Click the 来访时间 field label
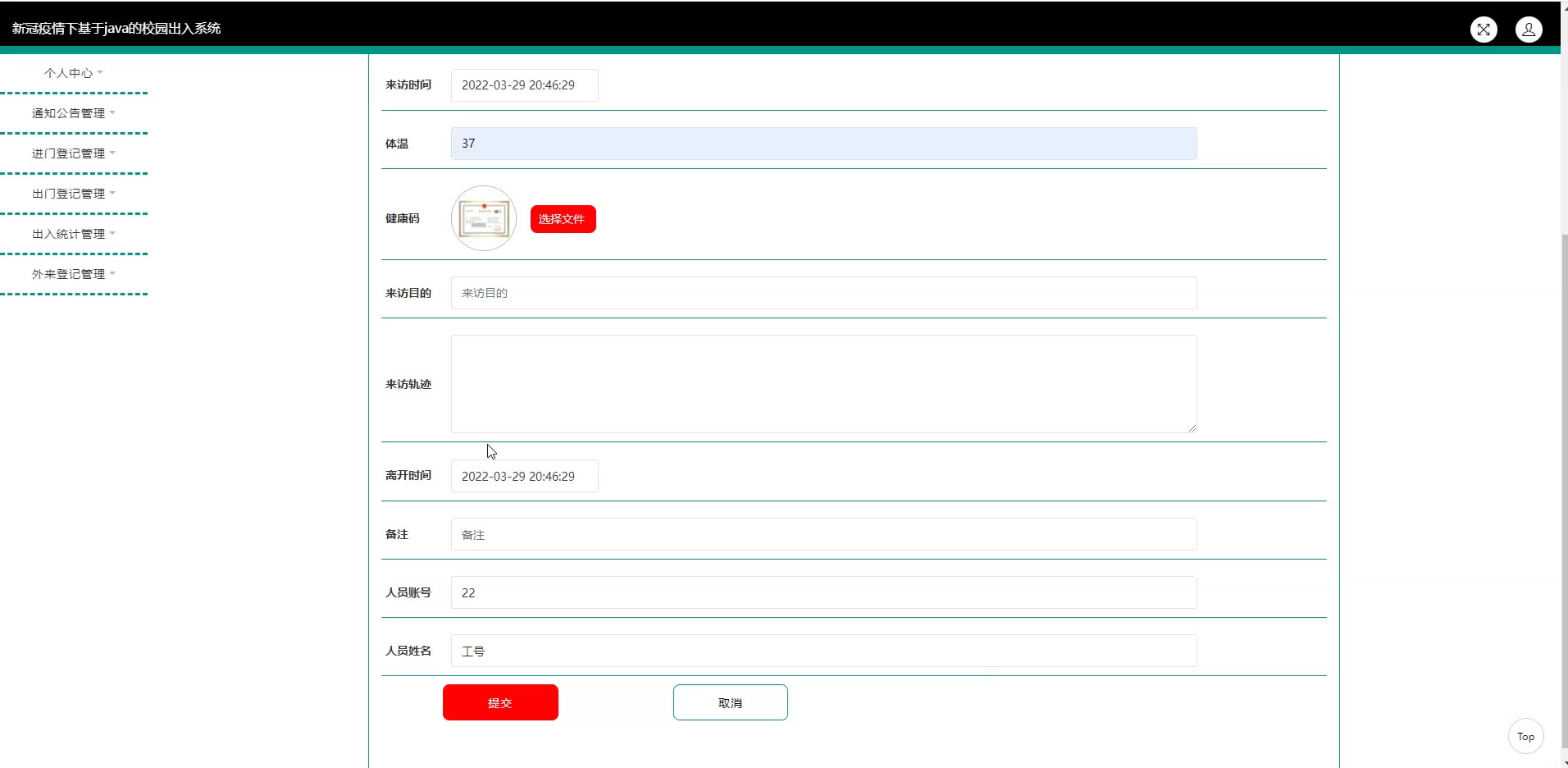The image size is (1568, 768). point(408,85)
